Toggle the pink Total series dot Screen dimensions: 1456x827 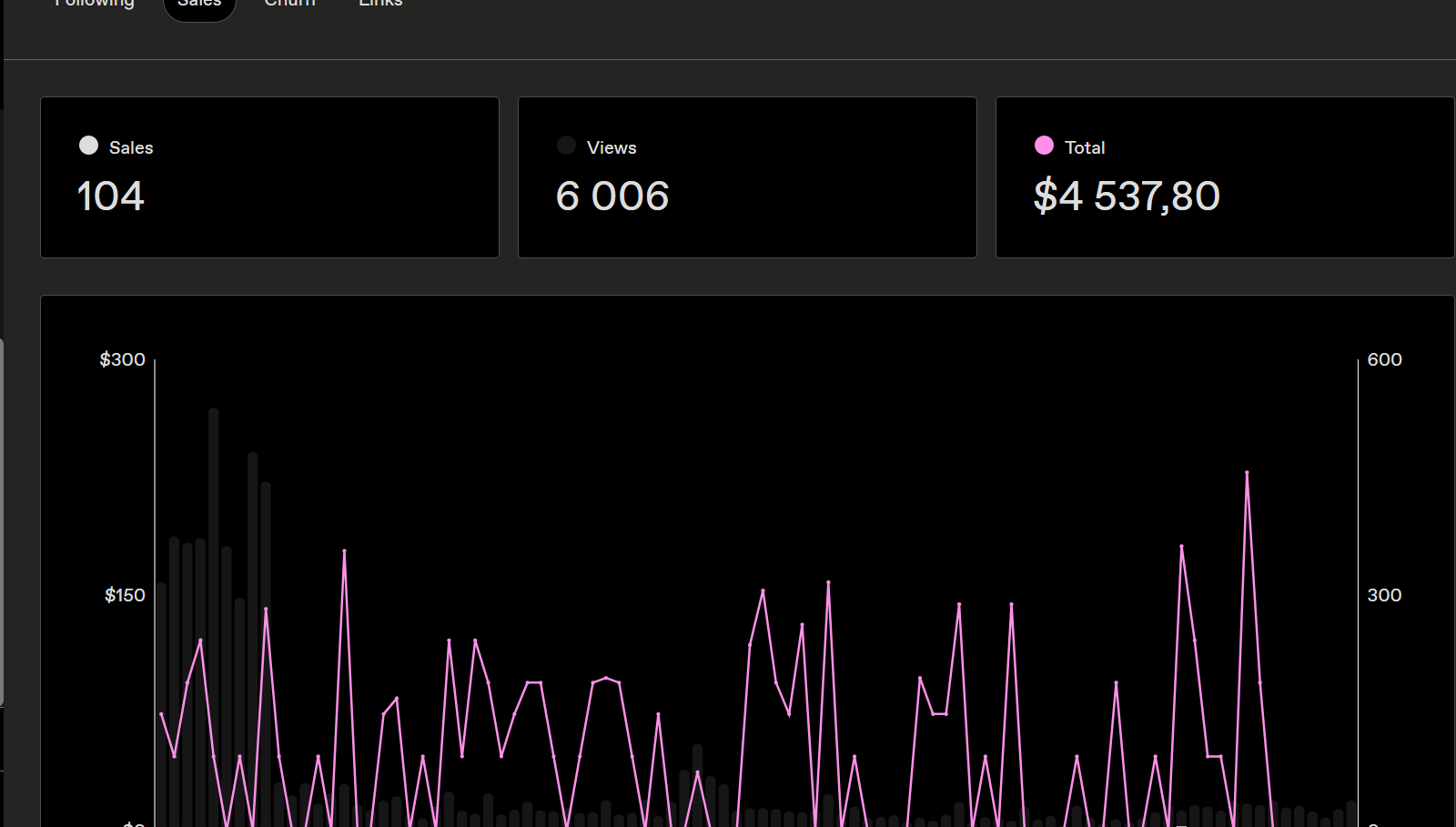[1044, 146]
